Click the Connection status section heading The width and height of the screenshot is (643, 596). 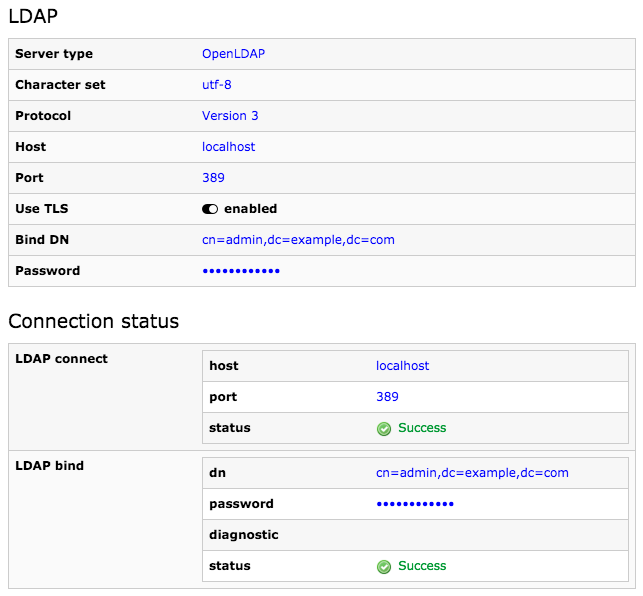tap(93, 321)
